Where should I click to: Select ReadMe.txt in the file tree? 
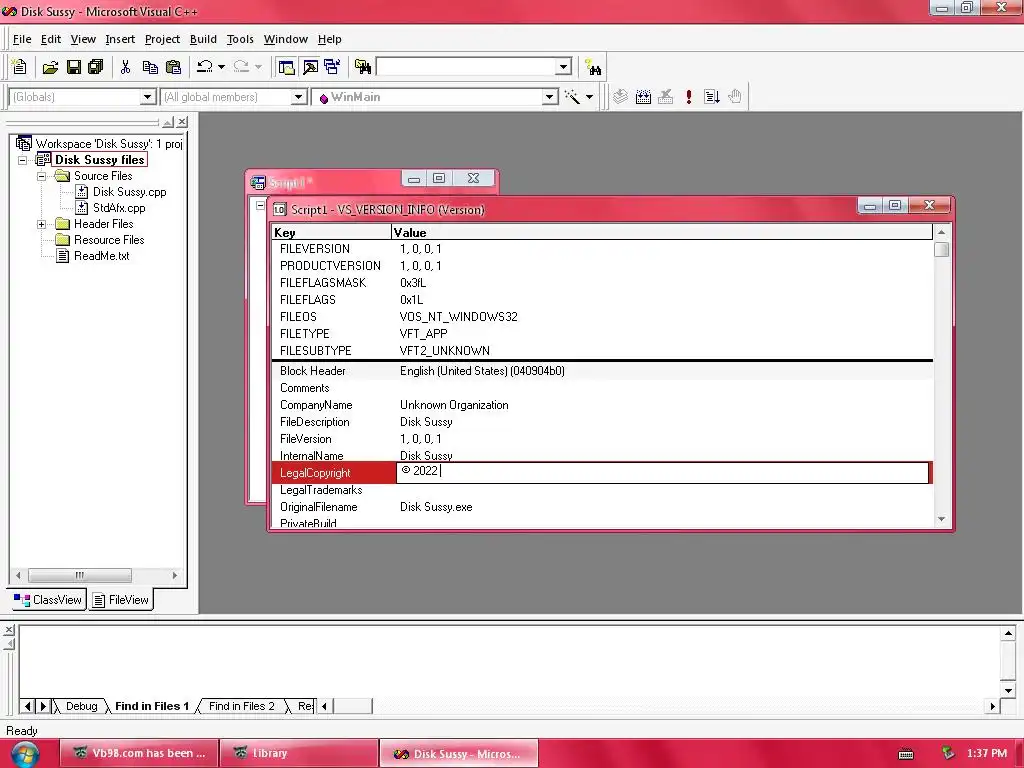(101, 256)
